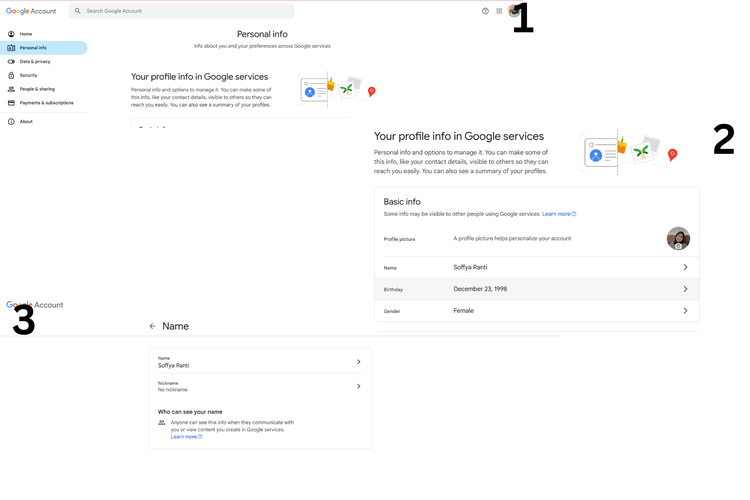Click the Payments & subscriptions card icon

11,103
